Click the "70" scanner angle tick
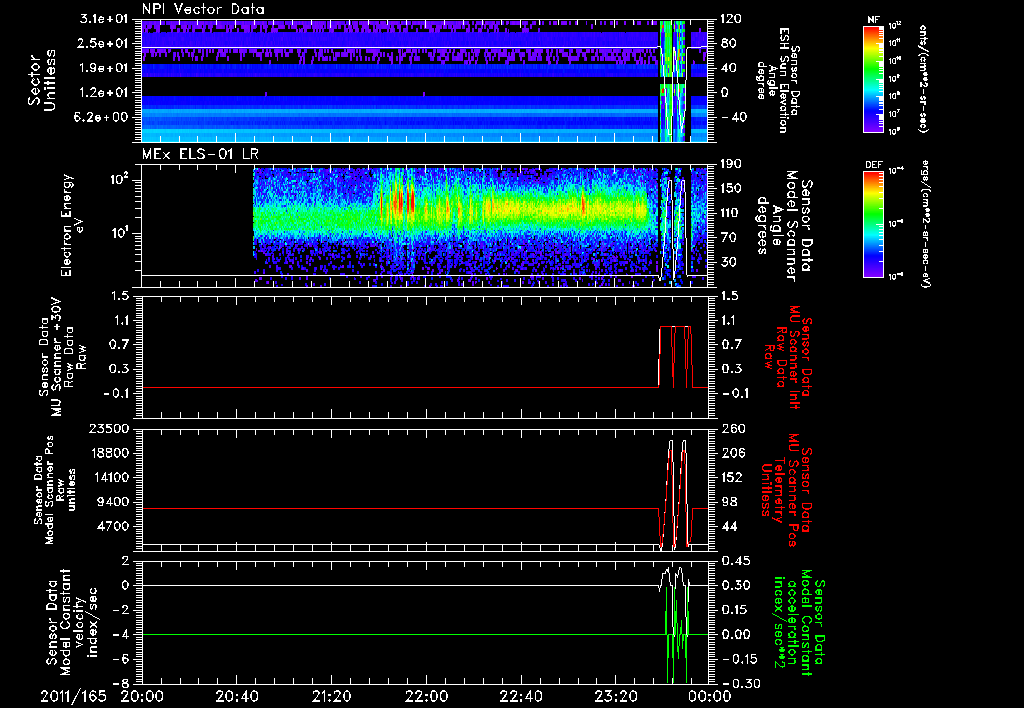The height and width of the screenshot is (708, 1024). pyautogui.click(x=729, y=237)
